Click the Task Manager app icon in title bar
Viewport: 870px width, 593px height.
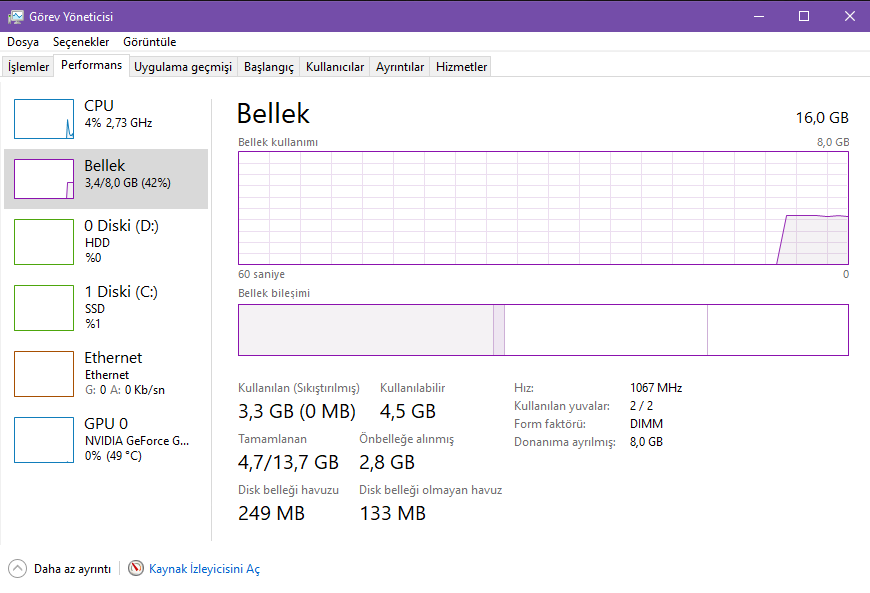pyautogui.click(x=16, y=16)
